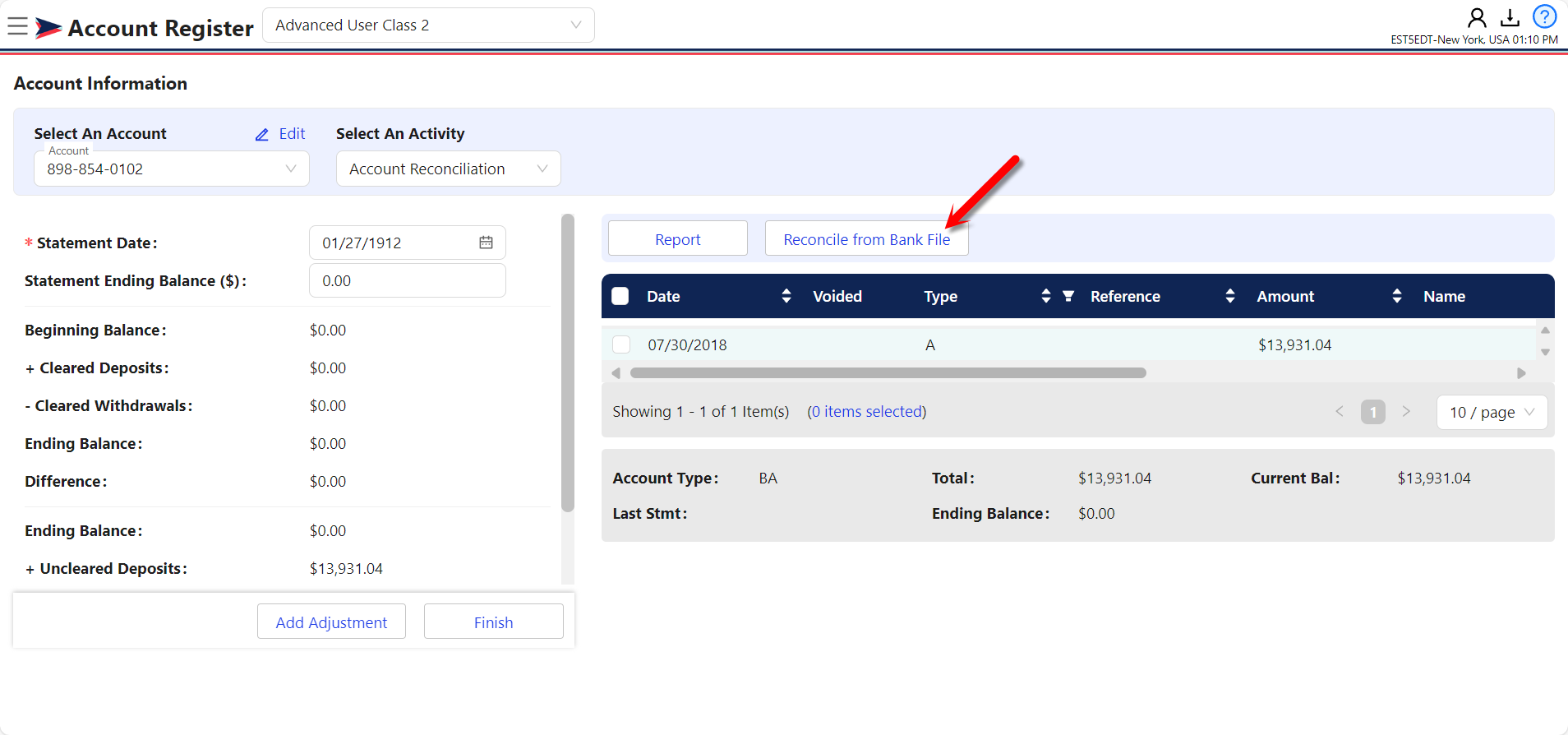
Task: Open the Statement Date calendar icon
Action: click(486, 243)
